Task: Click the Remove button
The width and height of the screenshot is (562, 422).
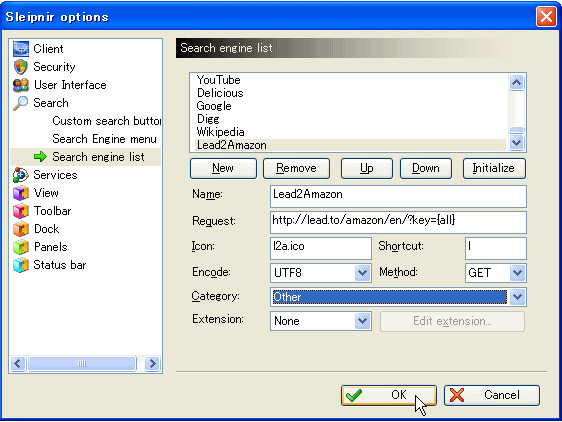Action: tap(296, 168)
